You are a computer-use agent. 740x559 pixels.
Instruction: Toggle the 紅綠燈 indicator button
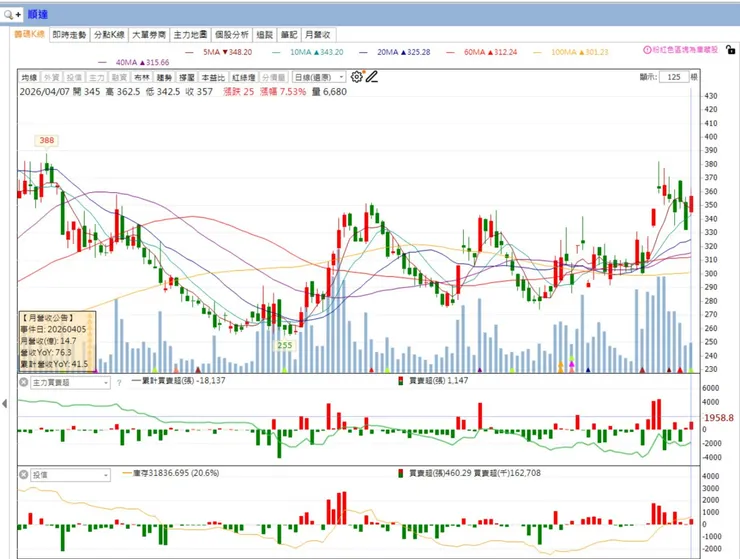244,77
